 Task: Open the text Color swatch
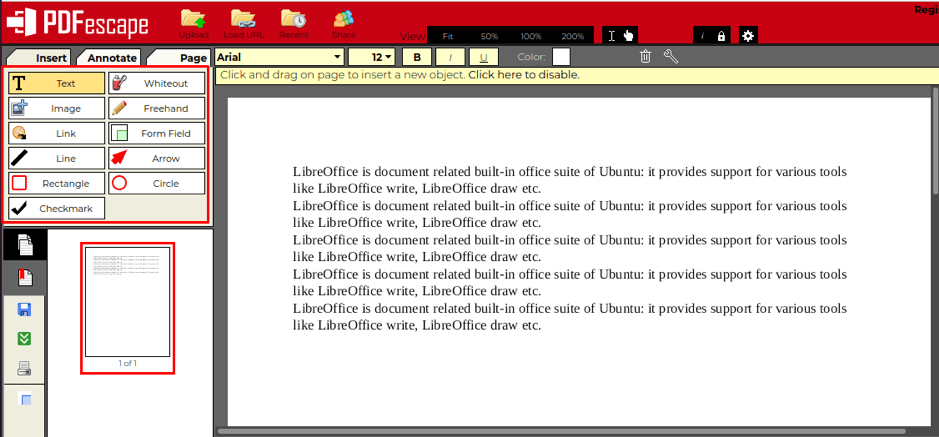(561, 57)
